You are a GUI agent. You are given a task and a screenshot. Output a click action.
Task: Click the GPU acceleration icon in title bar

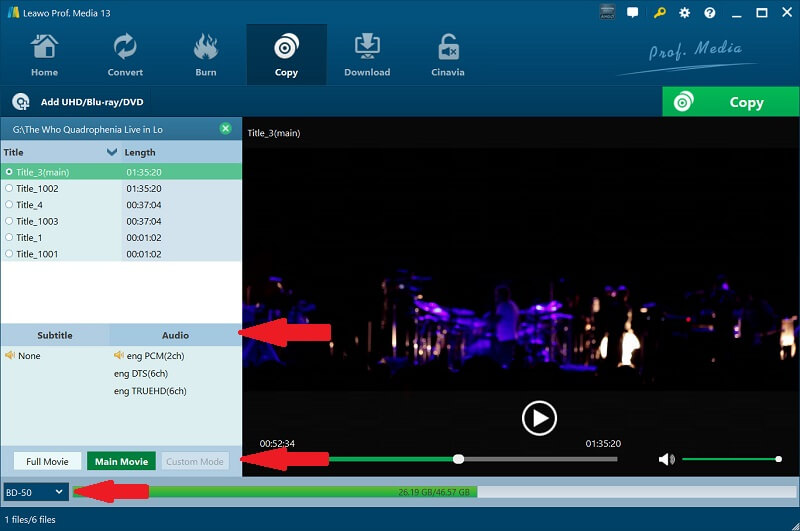[607, 13]
